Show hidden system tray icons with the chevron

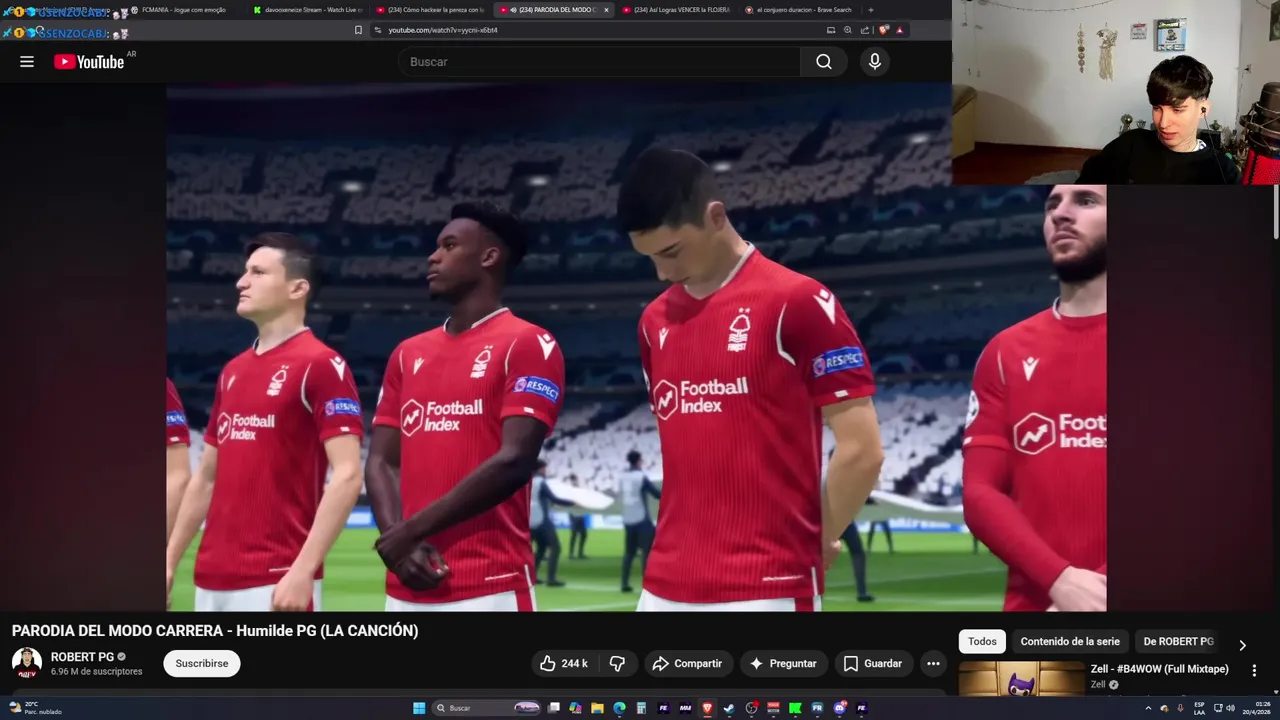coord(1148,708)
